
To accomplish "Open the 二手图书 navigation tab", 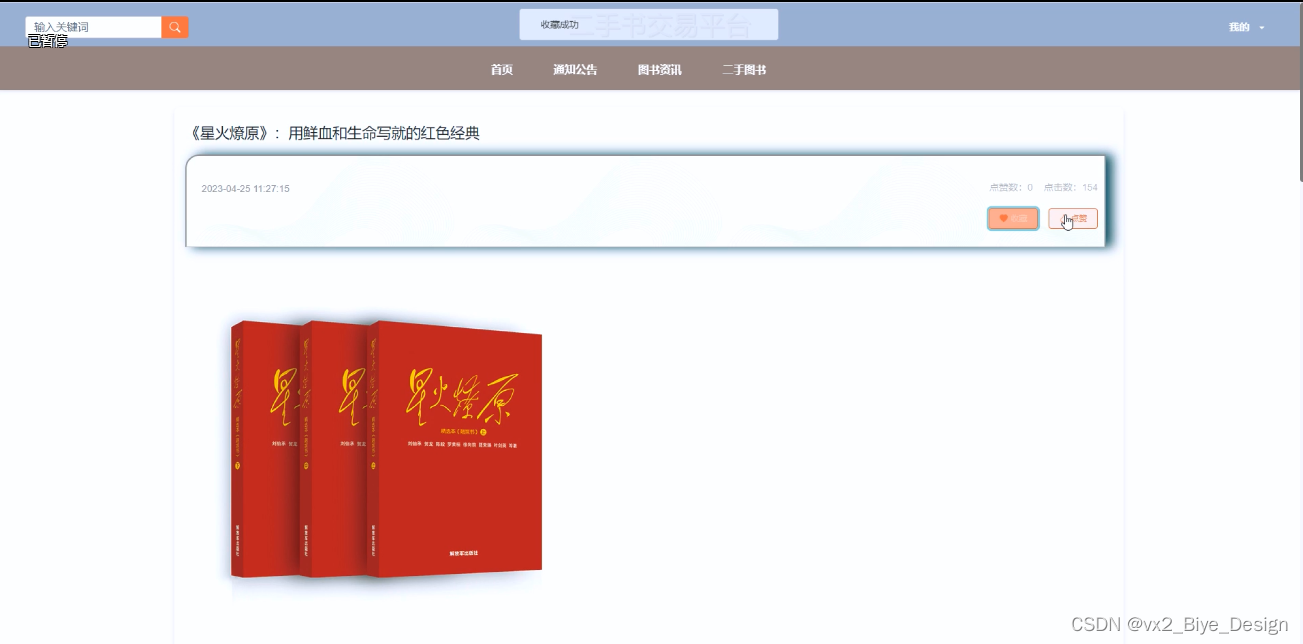I will 745,70.
